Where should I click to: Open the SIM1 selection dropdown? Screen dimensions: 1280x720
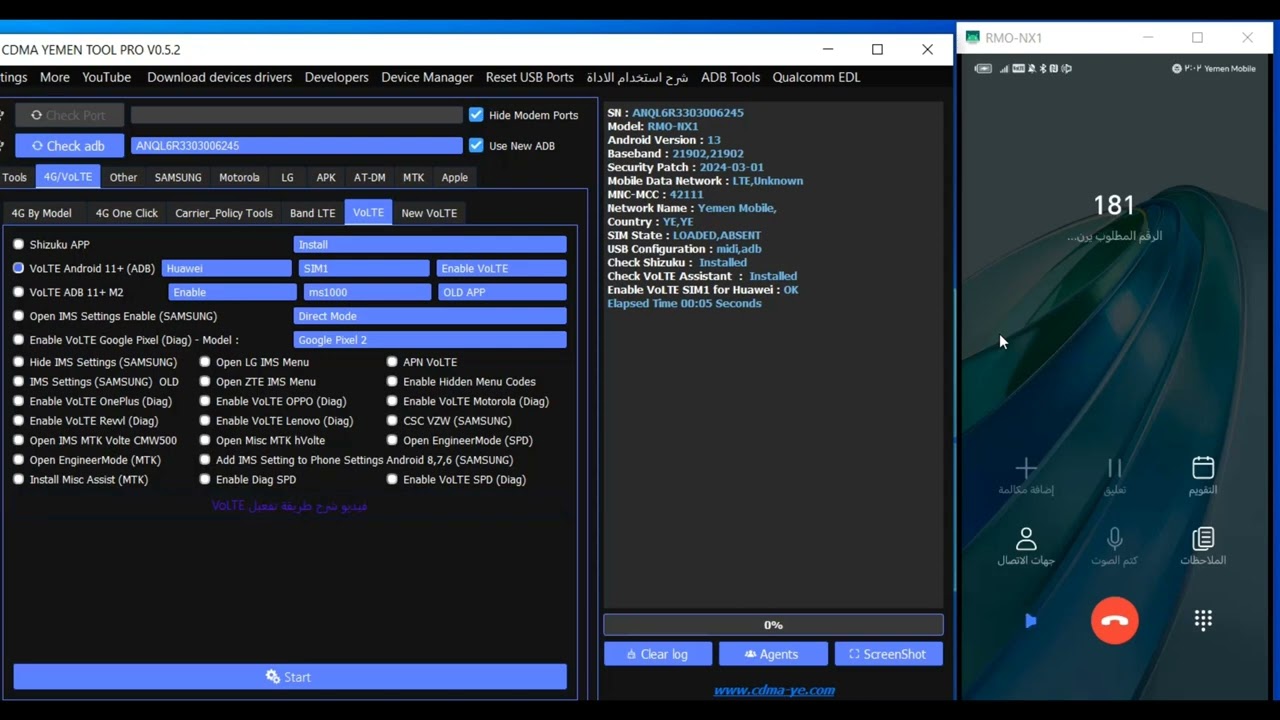(364, 268)
